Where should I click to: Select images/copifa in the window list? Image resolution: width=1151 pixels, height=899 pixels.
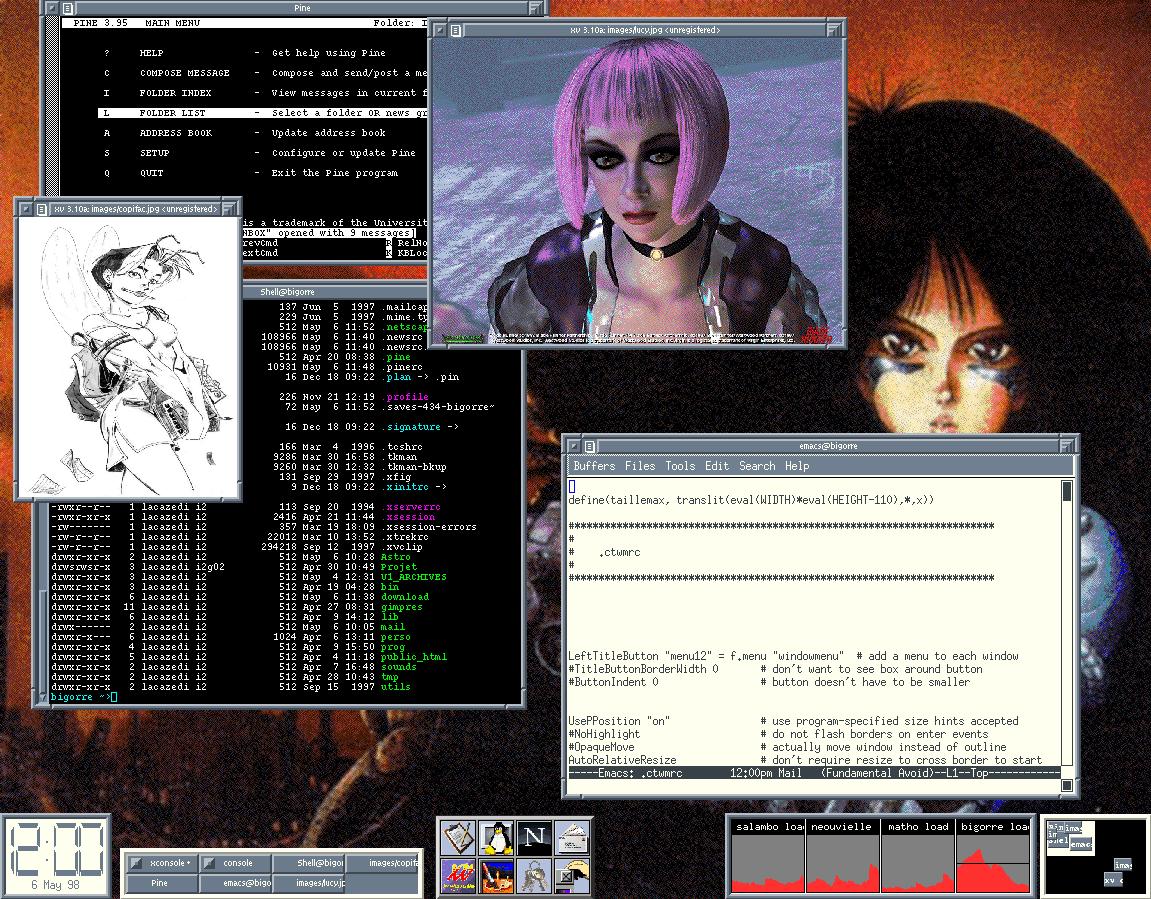click(x=383, y=863)
